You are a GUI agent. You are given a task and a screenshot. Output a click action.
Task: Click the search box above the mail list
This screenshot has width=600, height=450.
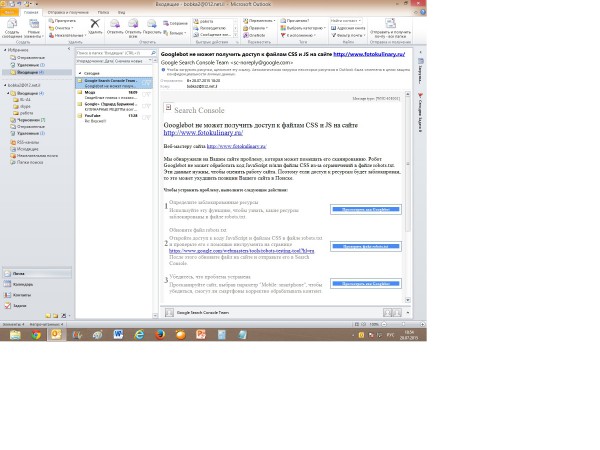(x=114, y=53)
